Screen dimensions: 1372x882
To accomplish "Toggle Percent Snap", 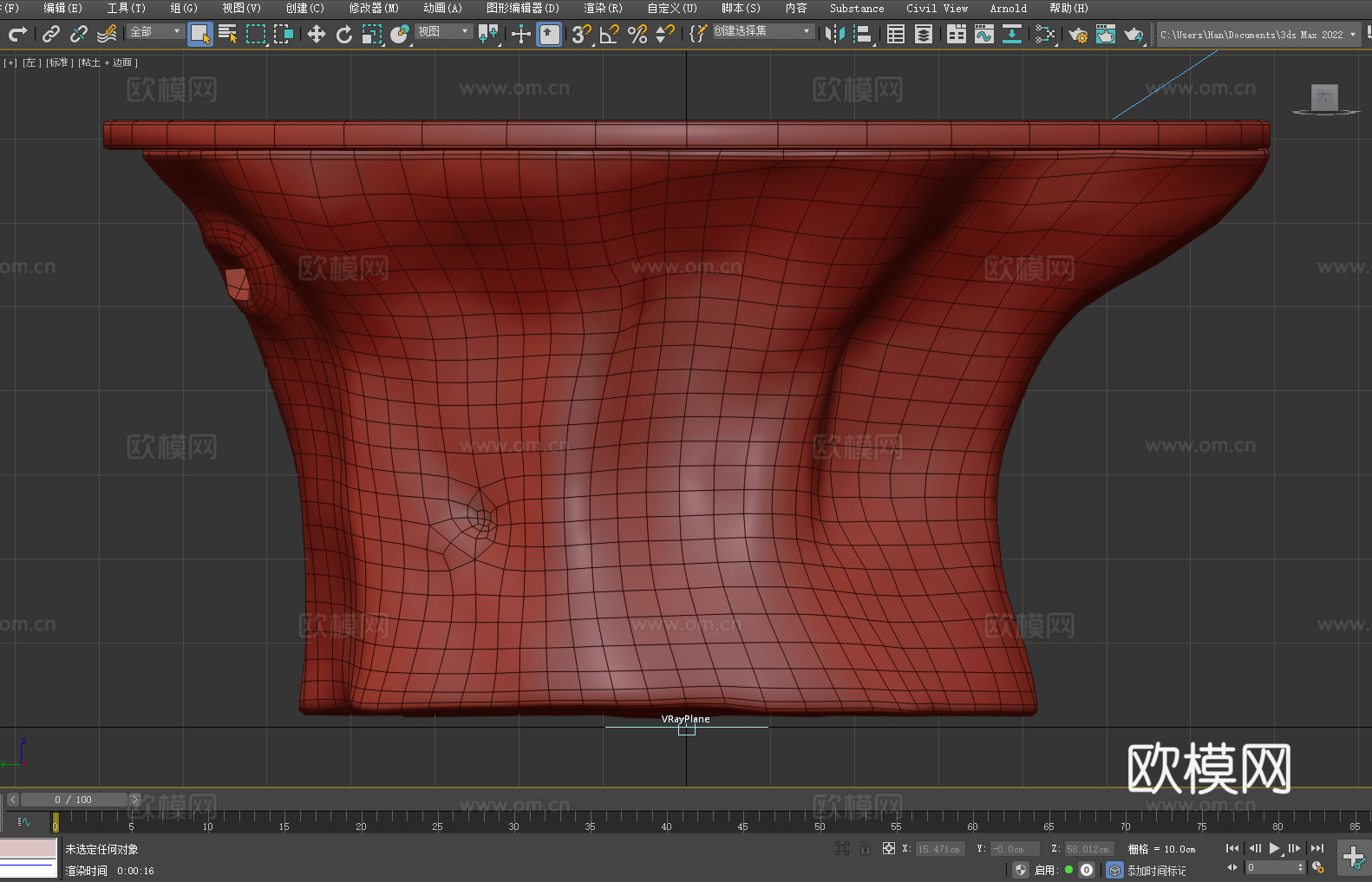I will 637,34.
